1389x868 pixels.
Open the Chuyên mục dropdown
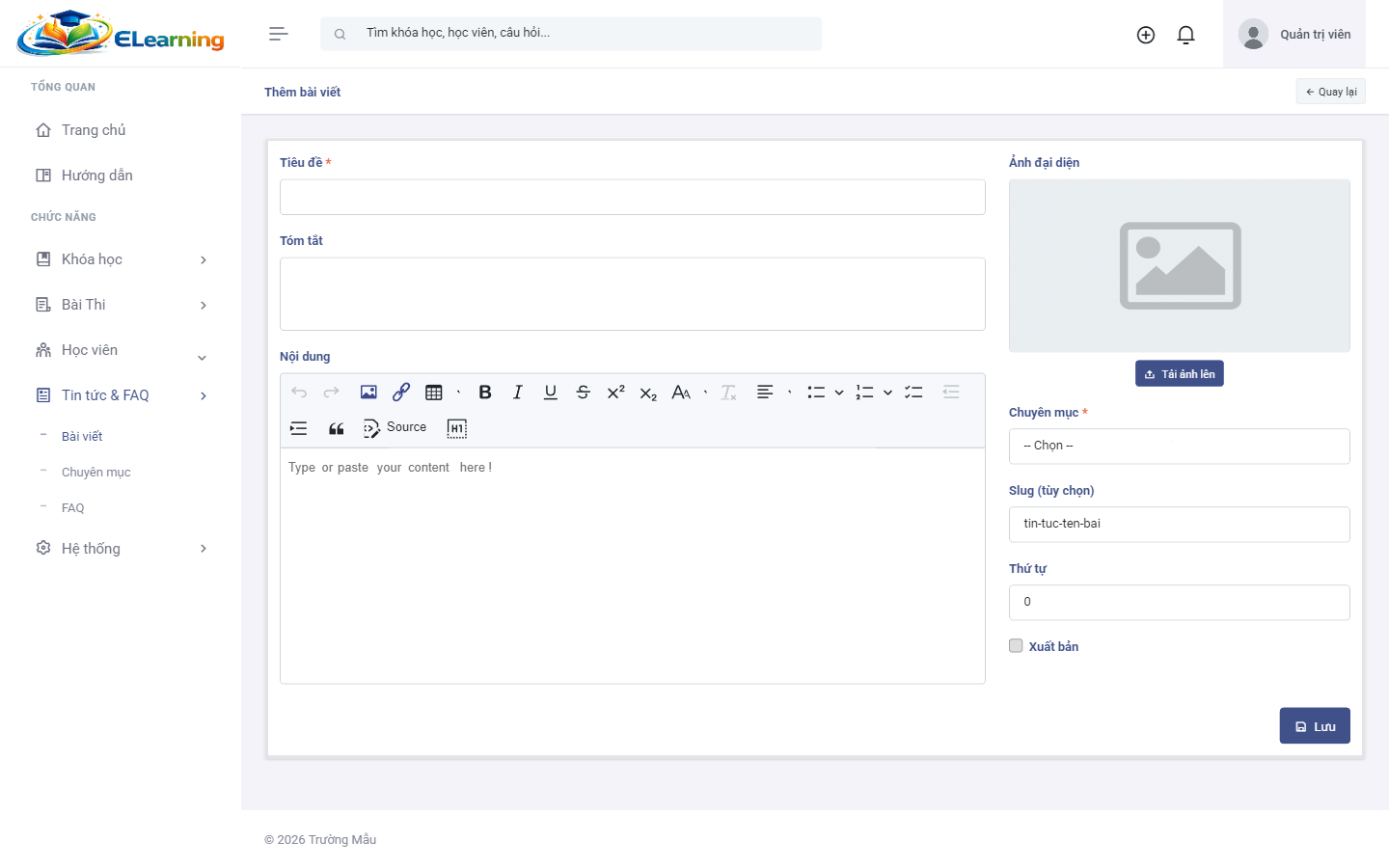[x=1179, y=447]
